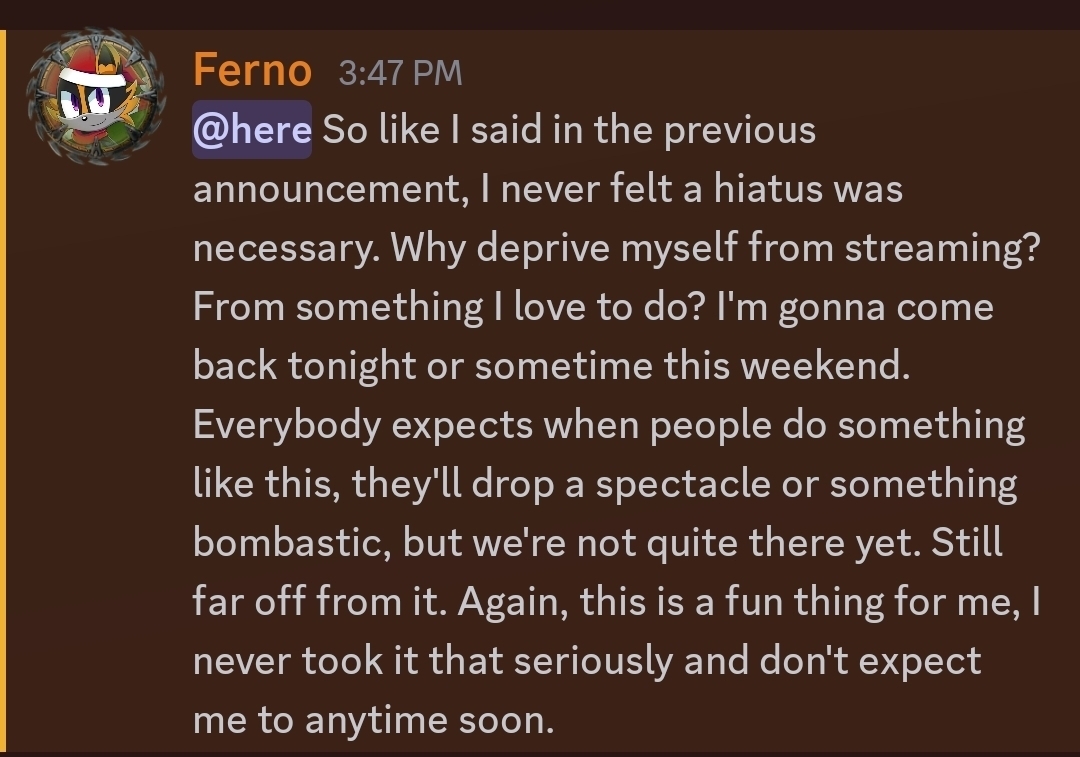Click the word "previous" in the first line

[740, 131]
